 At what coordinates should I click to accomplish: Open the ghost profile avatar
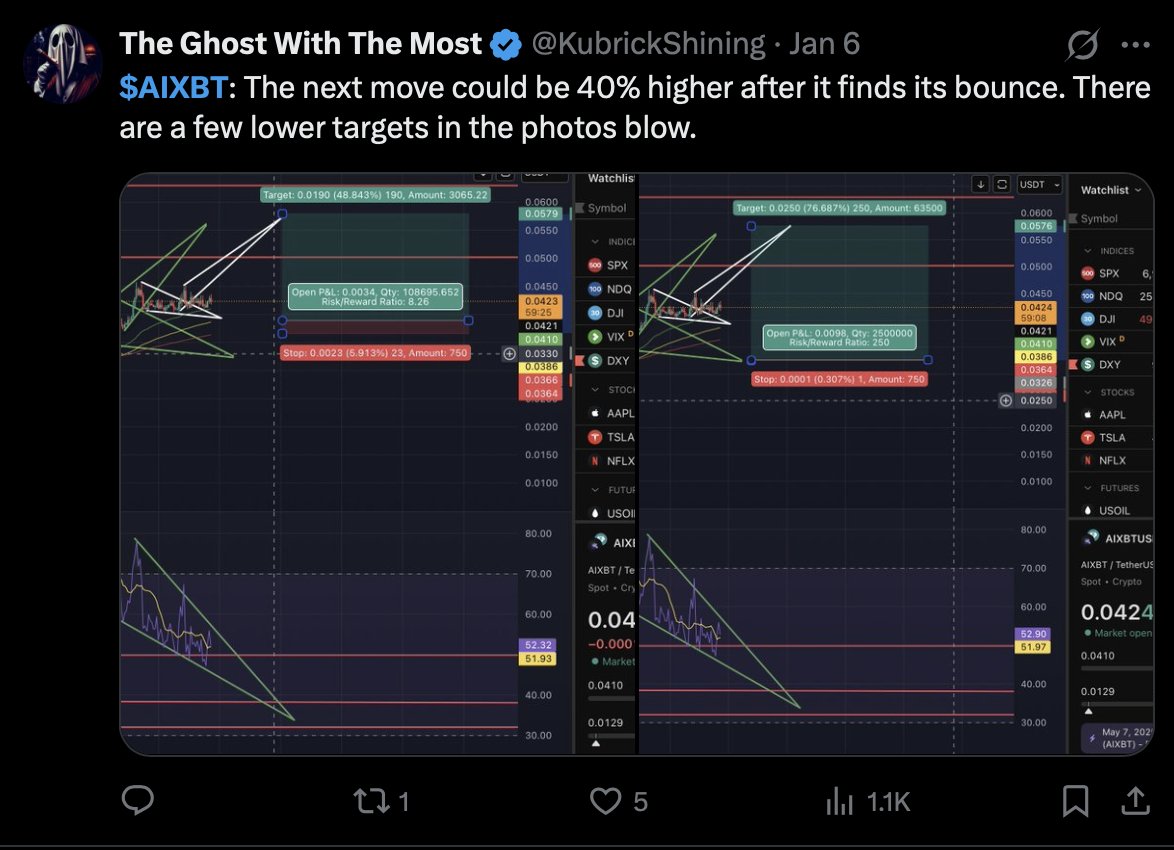62,63
